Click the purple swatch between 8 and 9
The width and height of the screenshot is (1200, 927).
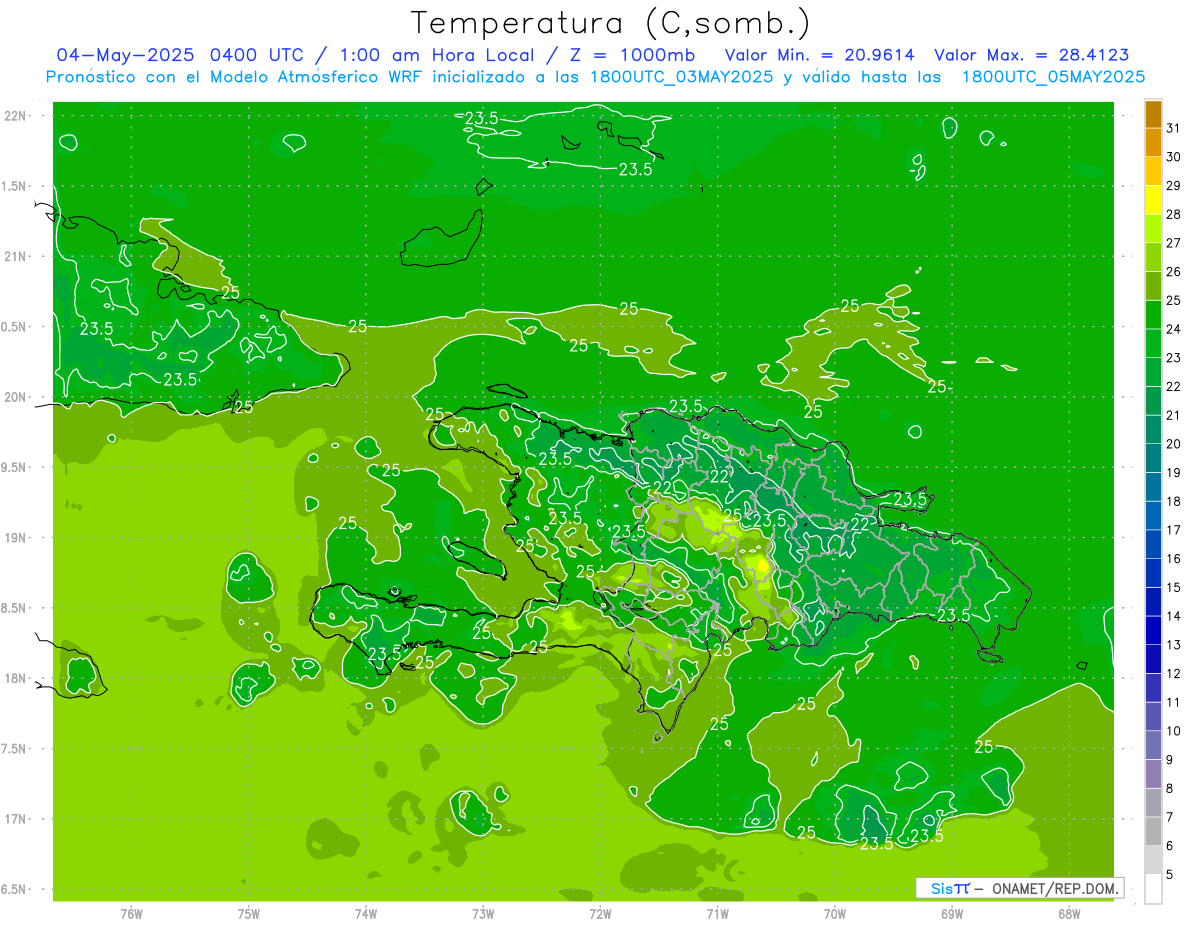(1153, 774)
